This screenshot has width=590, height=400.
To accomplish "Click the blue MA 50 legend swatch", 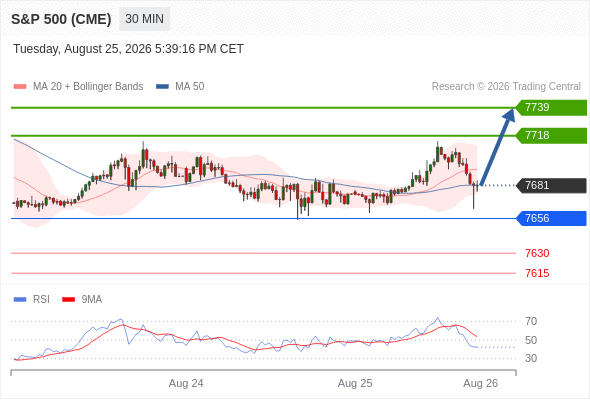I will (x=162, y=87).
